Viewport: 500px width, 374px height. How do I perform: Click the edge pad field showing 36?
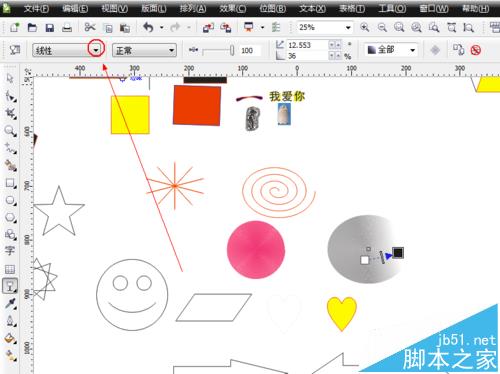(308, 56)
